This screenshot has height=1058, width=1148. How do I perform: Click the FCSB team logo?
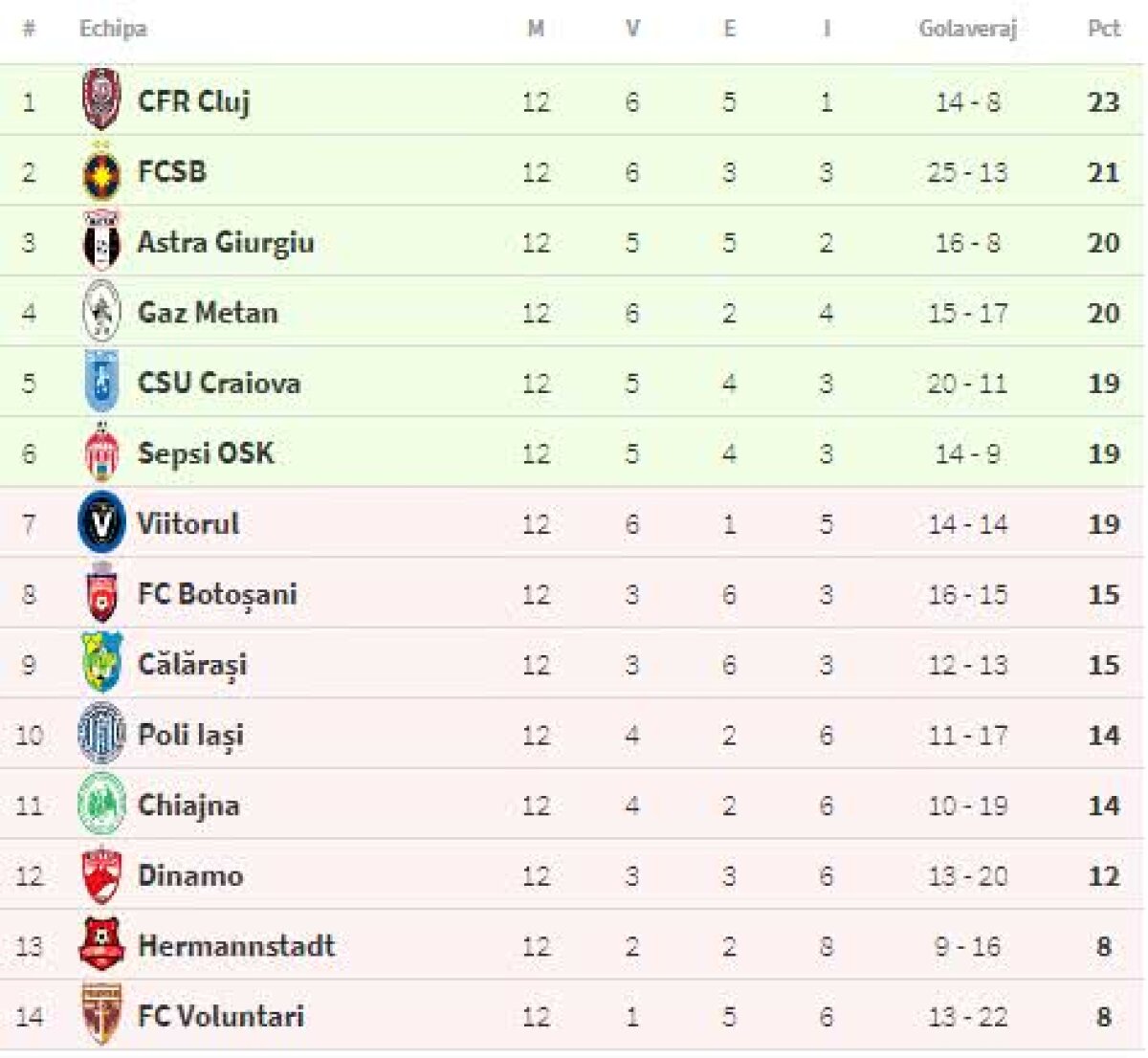tap(101, 172)
